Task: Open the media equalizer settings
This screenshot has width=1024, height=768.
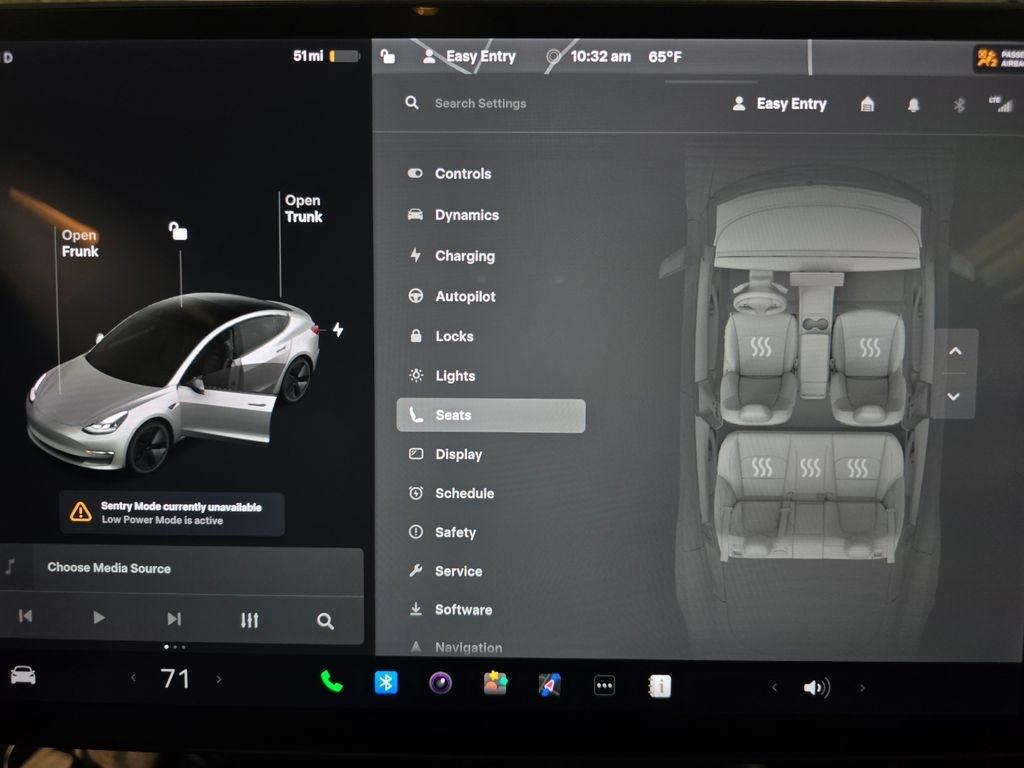Action: click(250, 620)
